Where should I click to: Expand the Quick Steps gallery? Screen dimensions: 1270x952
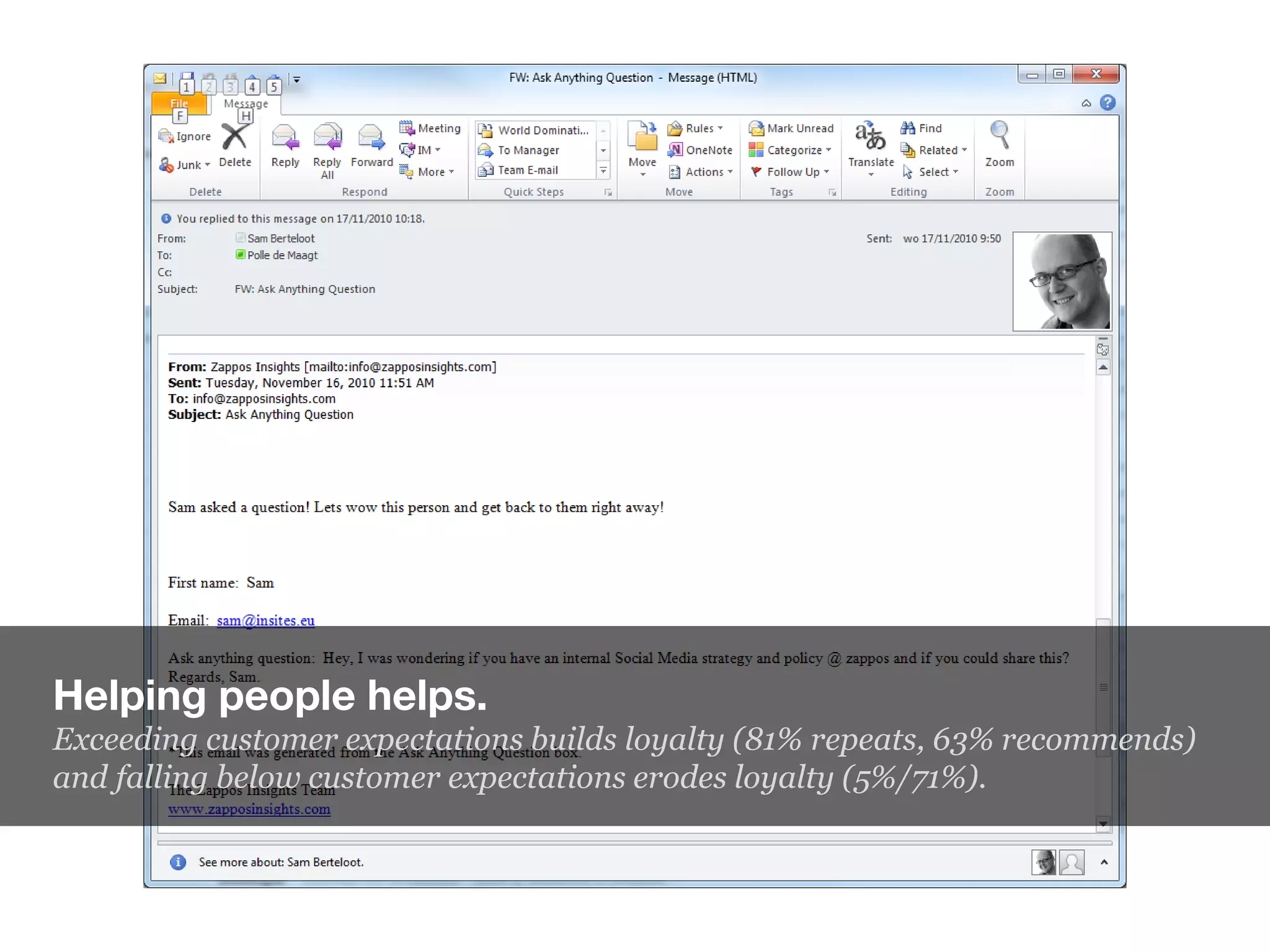(x=603, y=170)
